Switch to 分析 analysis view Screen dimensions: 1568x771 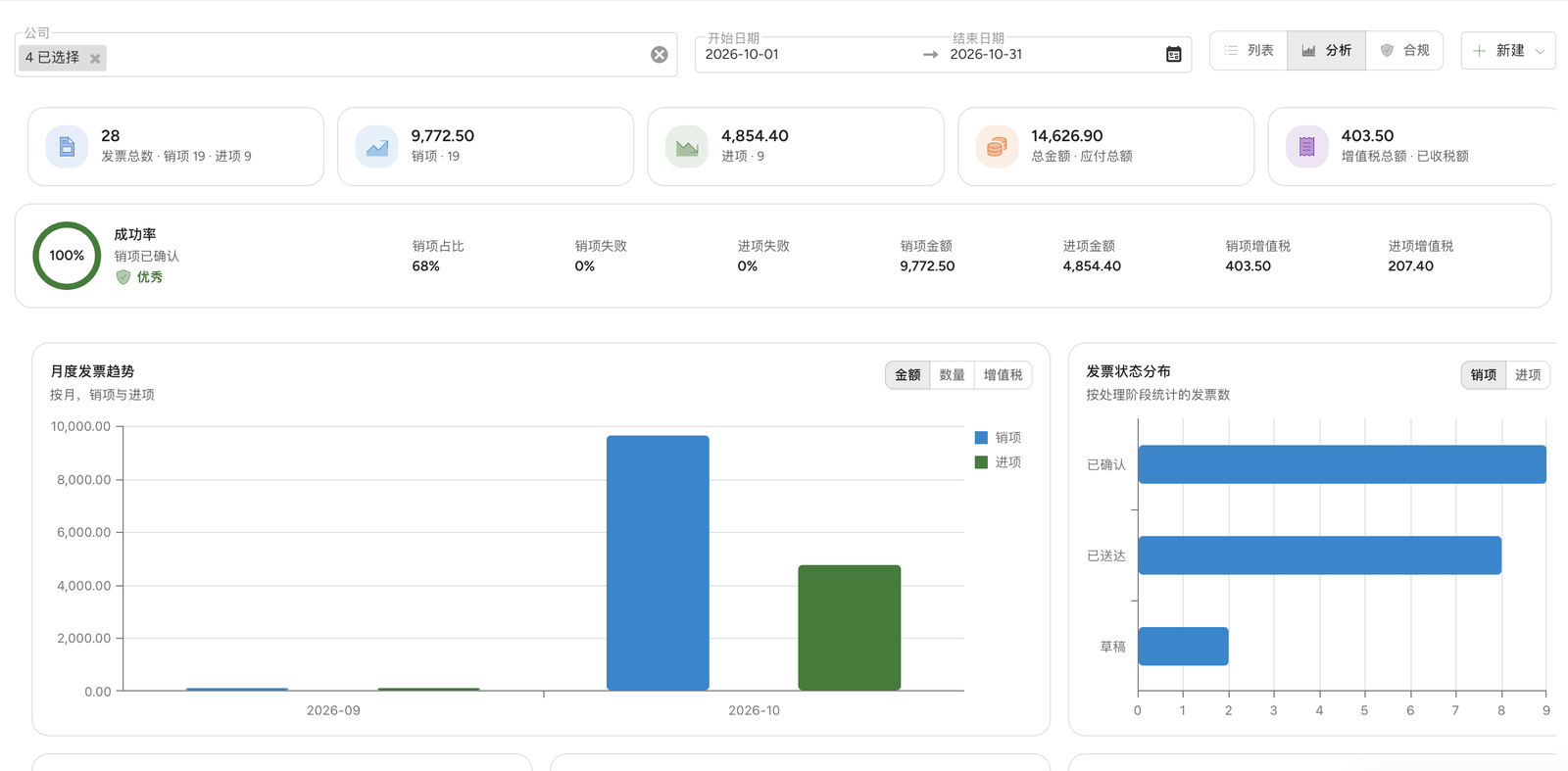1326,51
